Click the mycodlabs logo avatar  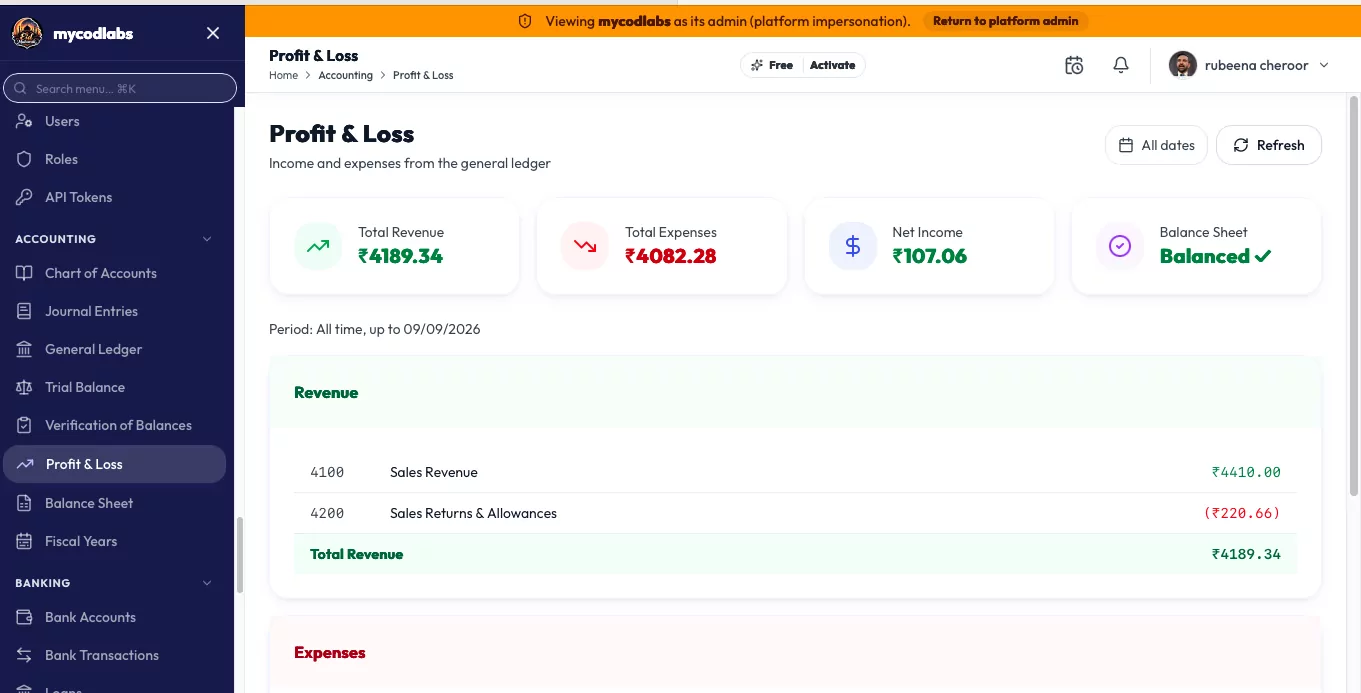[x=26, y=33]
